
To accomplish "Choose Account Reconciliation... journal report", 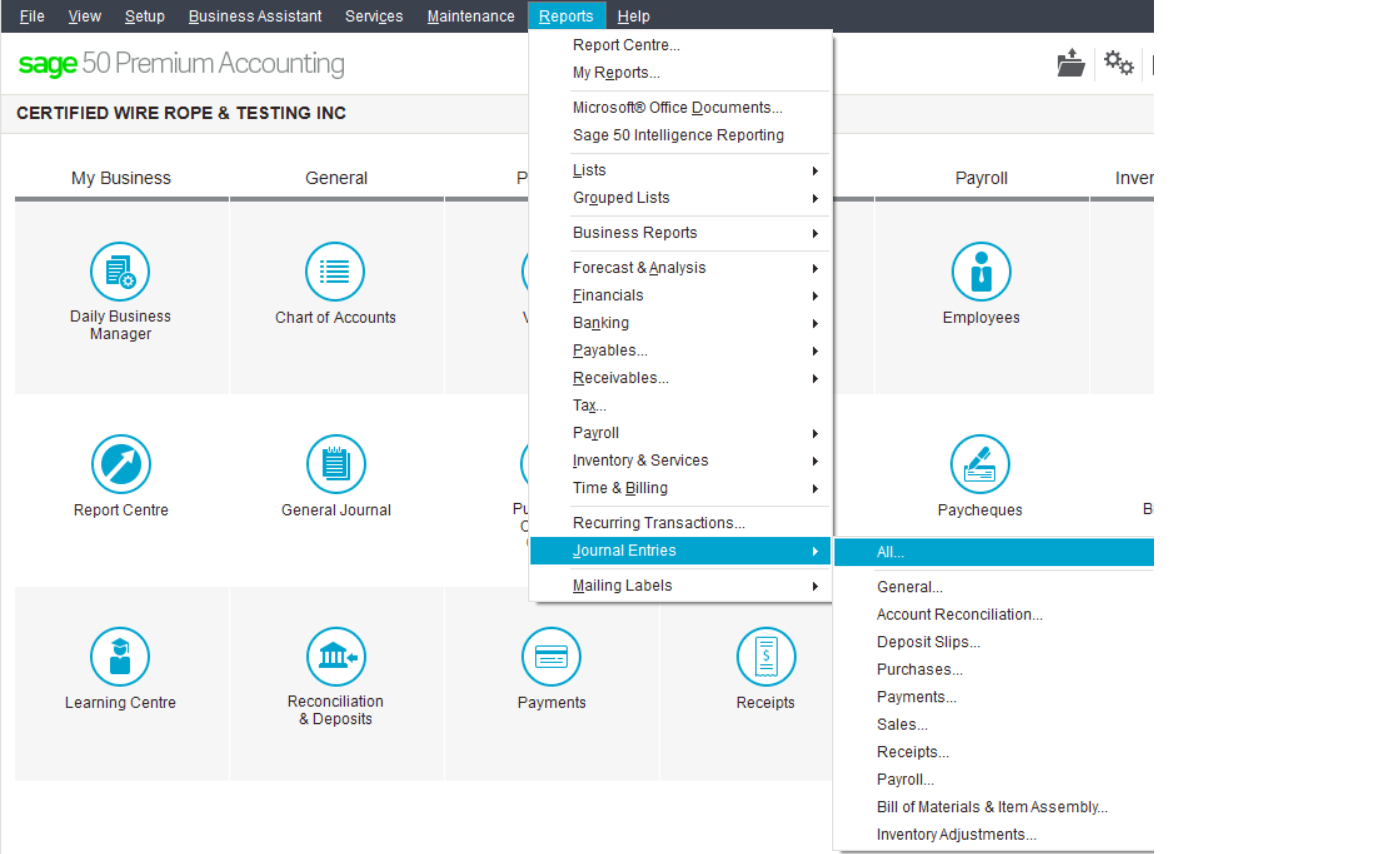I will tap(994, 615).
